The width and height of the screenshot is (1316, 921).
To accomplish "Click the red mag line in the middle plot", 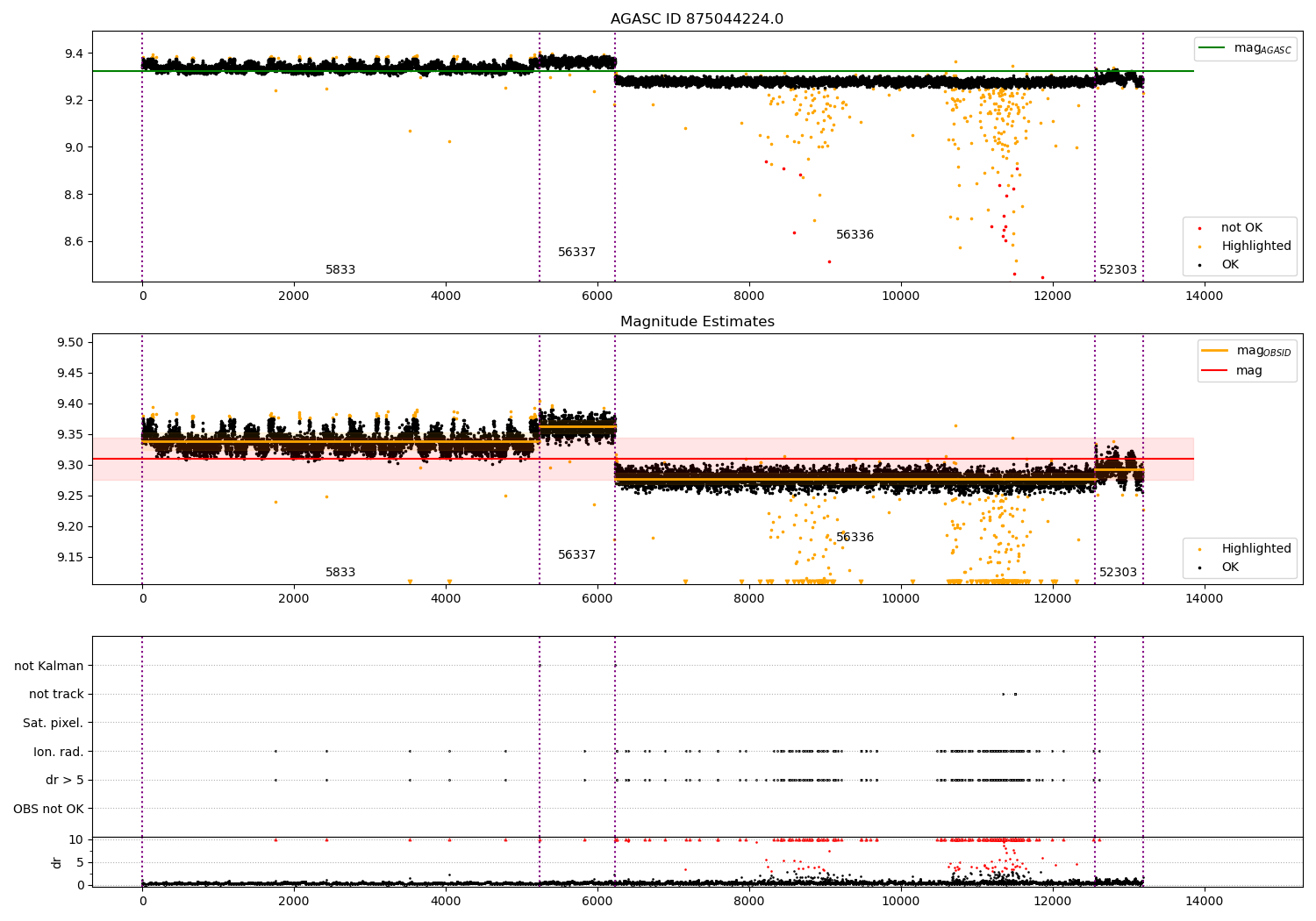I will [x=643, y=459].
